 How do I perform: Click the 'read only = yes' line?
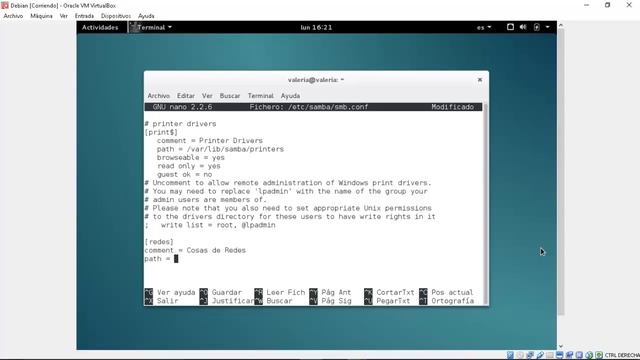coord(189,166)
